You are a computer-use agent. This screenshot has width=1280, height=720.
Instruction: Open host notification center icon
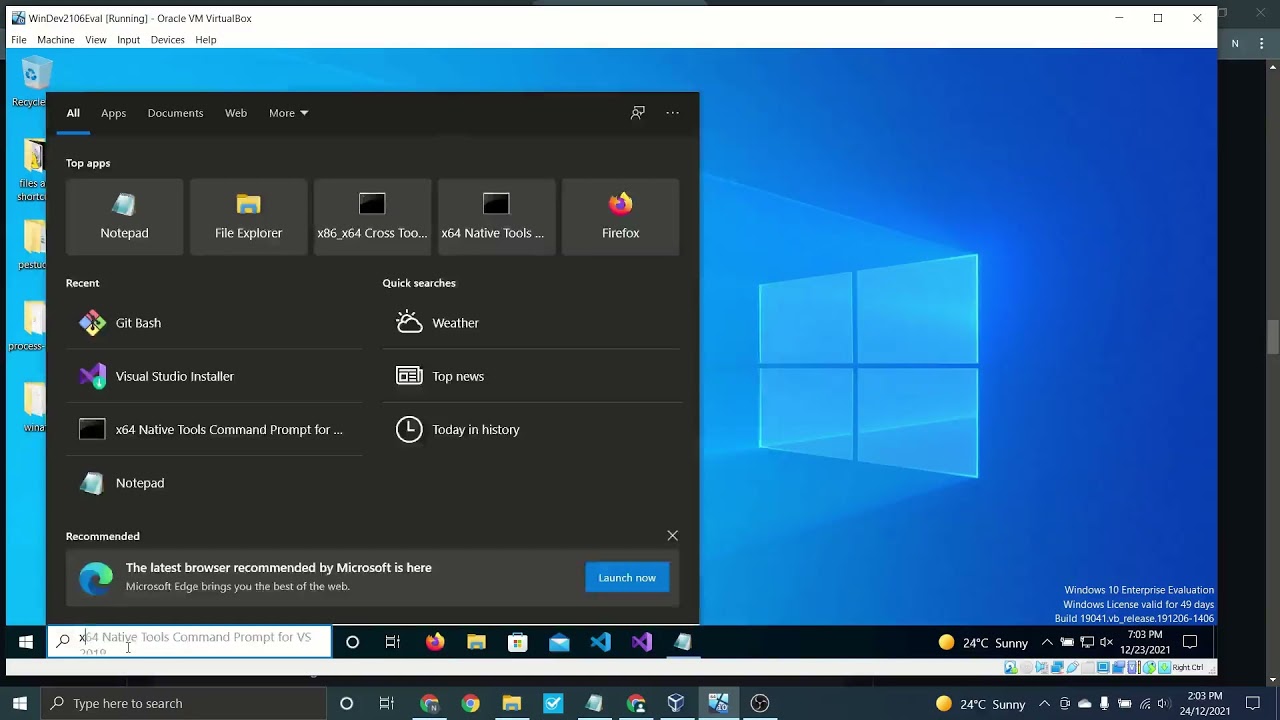(1253, 704)
